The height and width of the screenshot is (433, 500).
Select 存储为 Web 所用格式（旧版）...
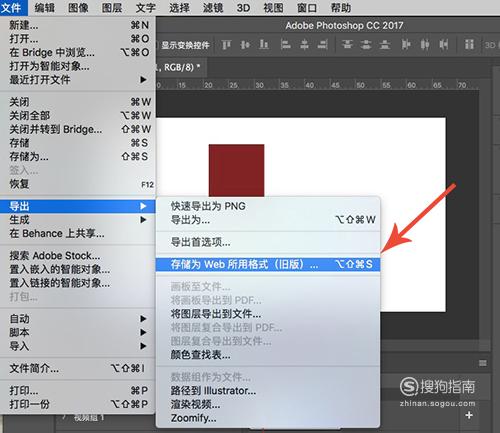point(268,264)
